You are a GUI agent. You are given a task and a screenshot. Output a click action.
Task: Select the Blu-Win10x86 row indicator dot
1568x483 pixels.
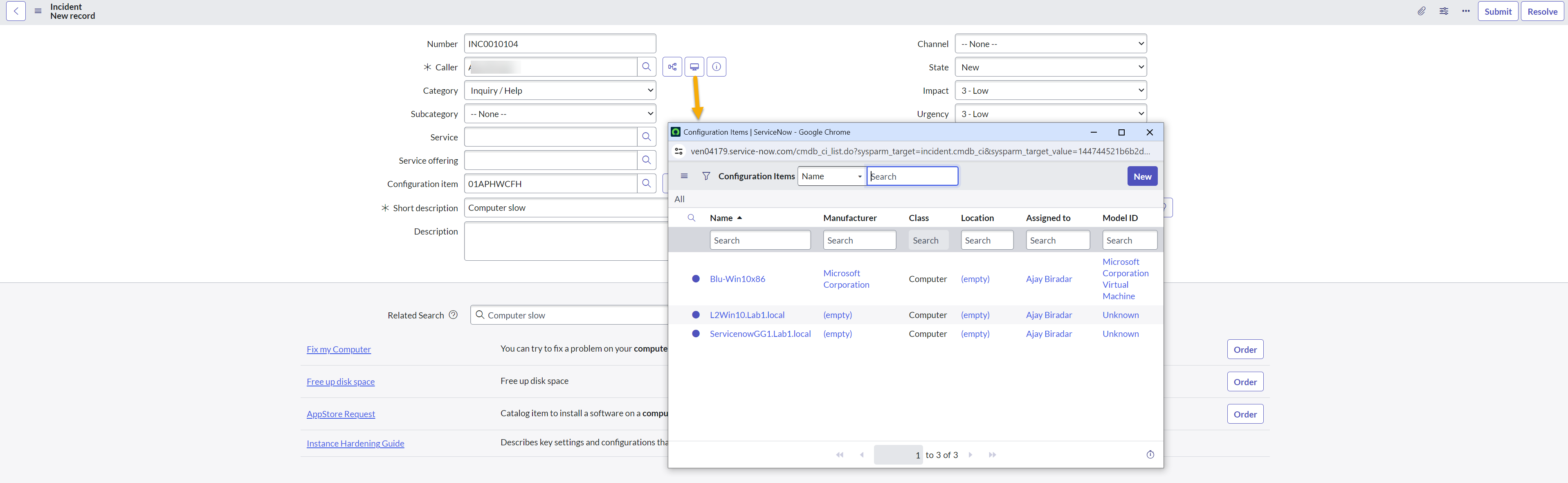click(x=696, y=279)
